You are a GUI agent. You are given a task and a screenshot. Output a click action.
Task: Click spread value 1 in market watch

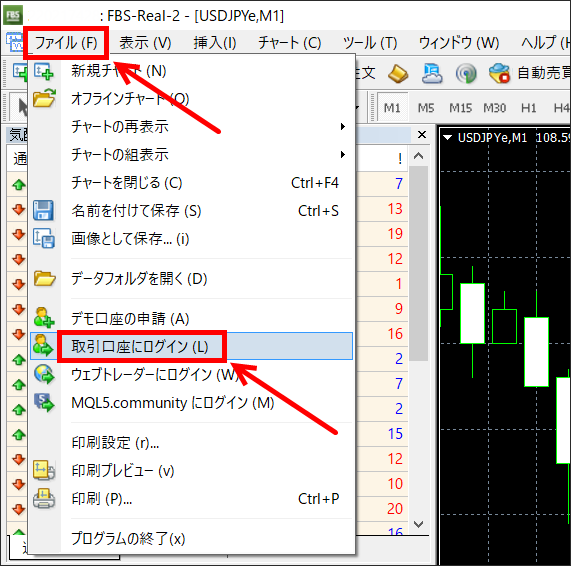tap(399, 284)
